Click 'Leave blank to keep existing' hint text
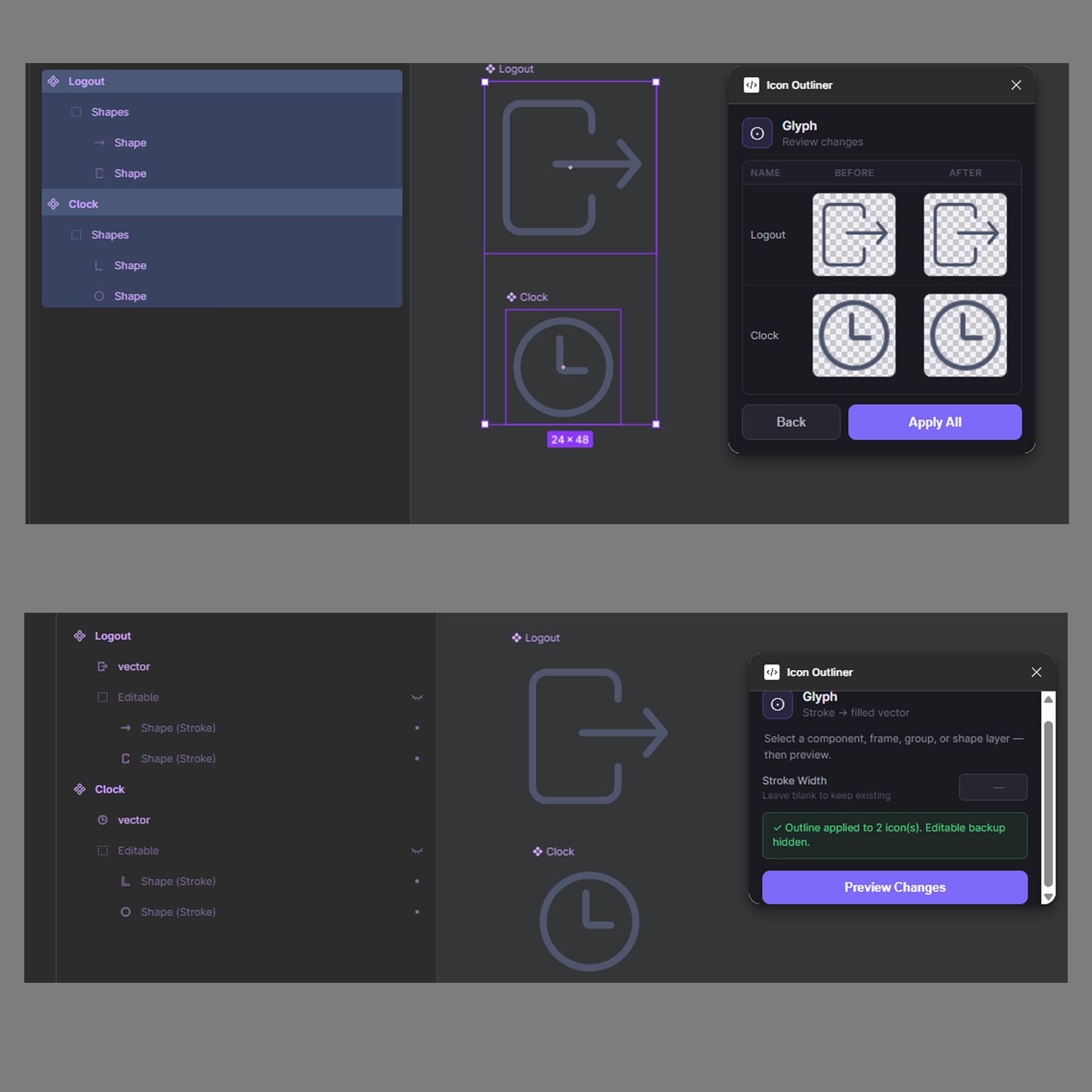The height and width of the screenshot is (1092, 1092). [826, 795]
